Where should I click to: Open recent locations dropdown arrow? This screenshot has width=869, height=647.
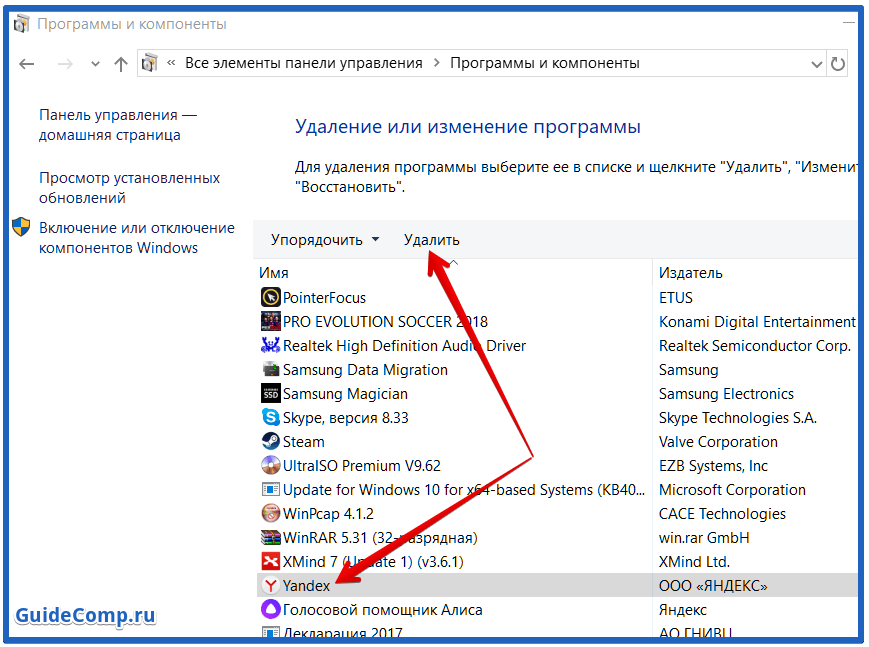coord(95,64)
